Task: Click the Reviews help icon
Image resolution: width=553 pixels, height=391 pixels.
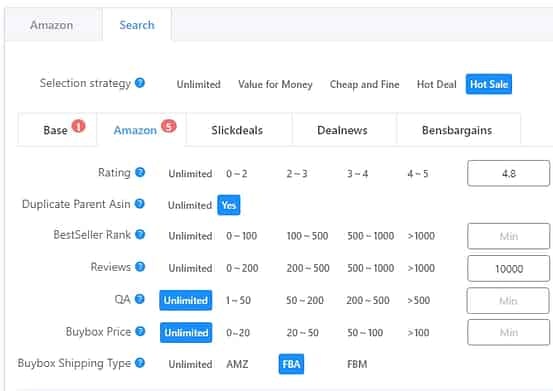Action: 140,267
